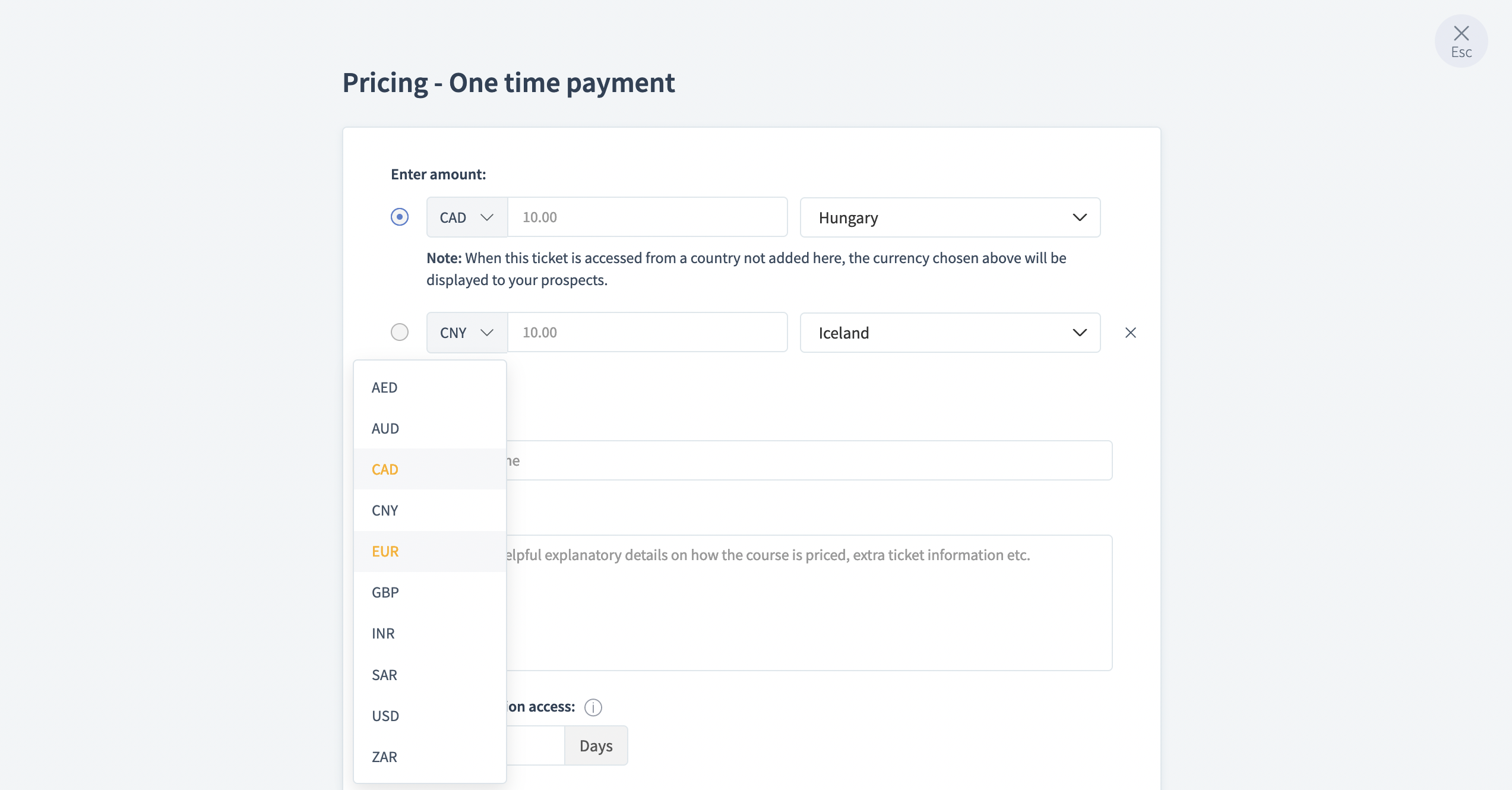Close the pricing dialog with Esc button

pyautogui.click(x=1461, y=41)
